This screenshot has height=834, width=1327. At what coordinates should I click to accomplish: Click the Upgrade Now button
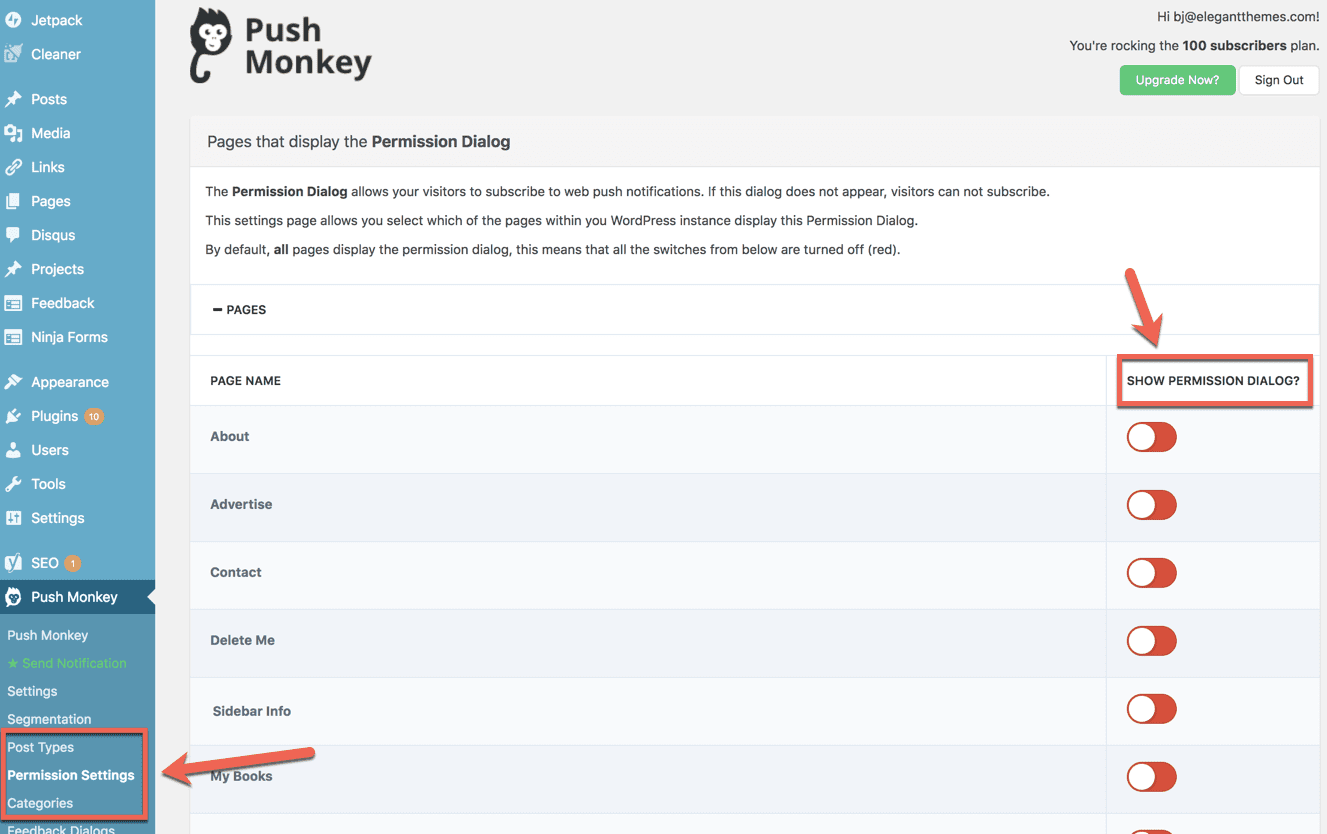pyautogui.click(x=1177, y=80)
